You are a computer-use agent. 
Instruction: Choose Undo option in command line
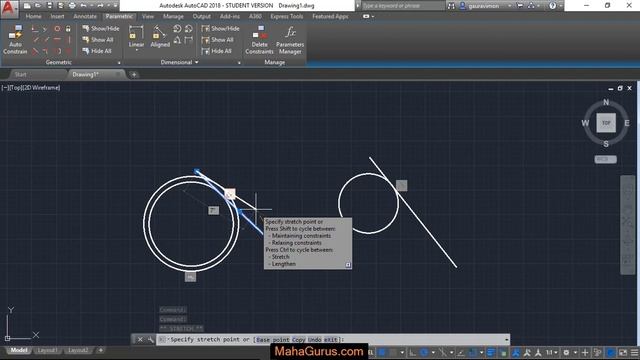click(x=315, y=340)
